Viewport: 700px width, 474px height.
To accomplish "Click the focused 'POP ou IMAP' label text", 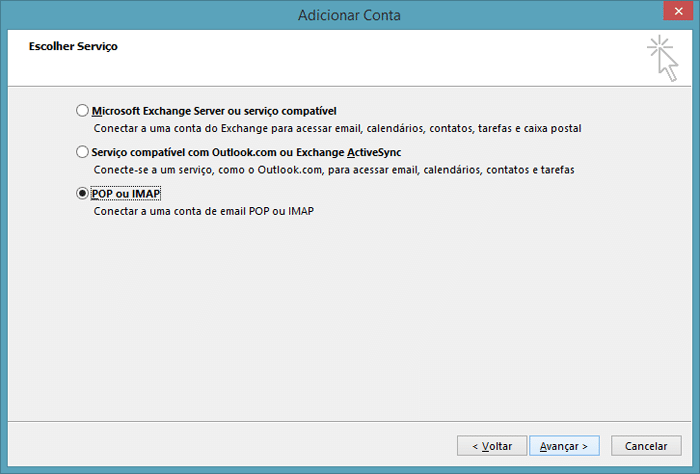I will pos(126,194).
